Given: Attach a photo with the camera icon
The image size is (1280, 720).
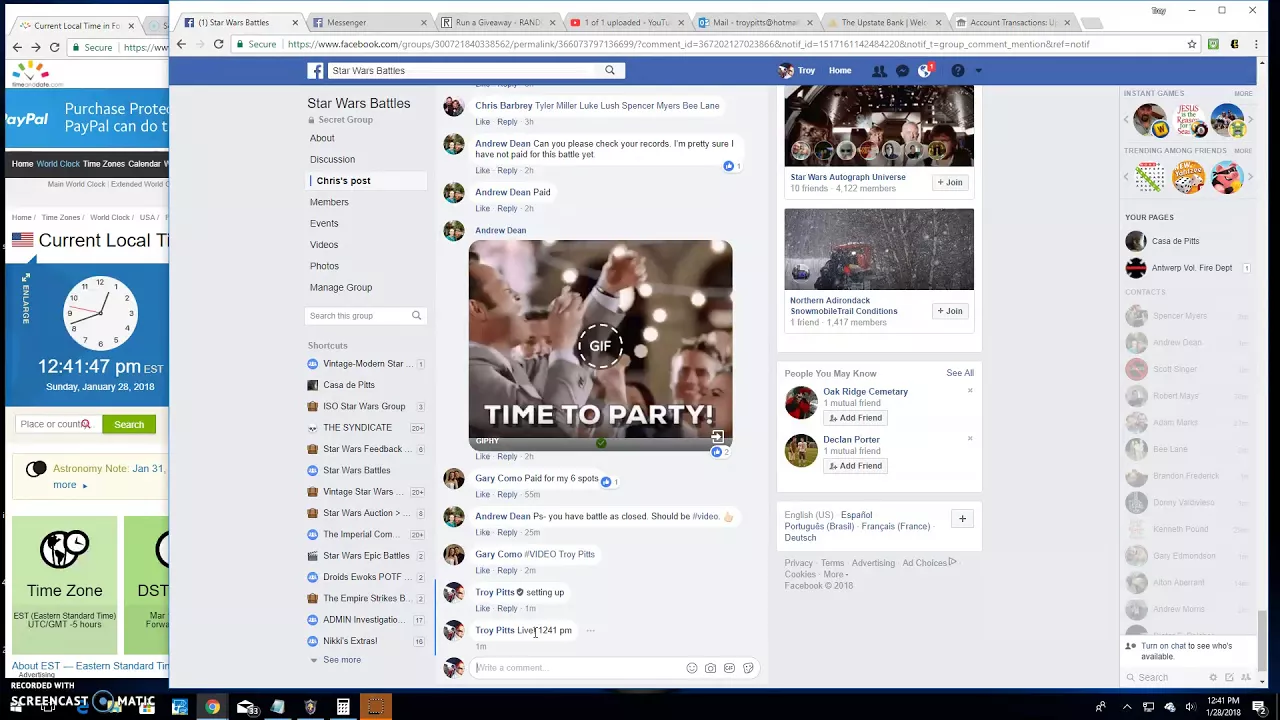Looking at the screenshot, I should (710, 668).
